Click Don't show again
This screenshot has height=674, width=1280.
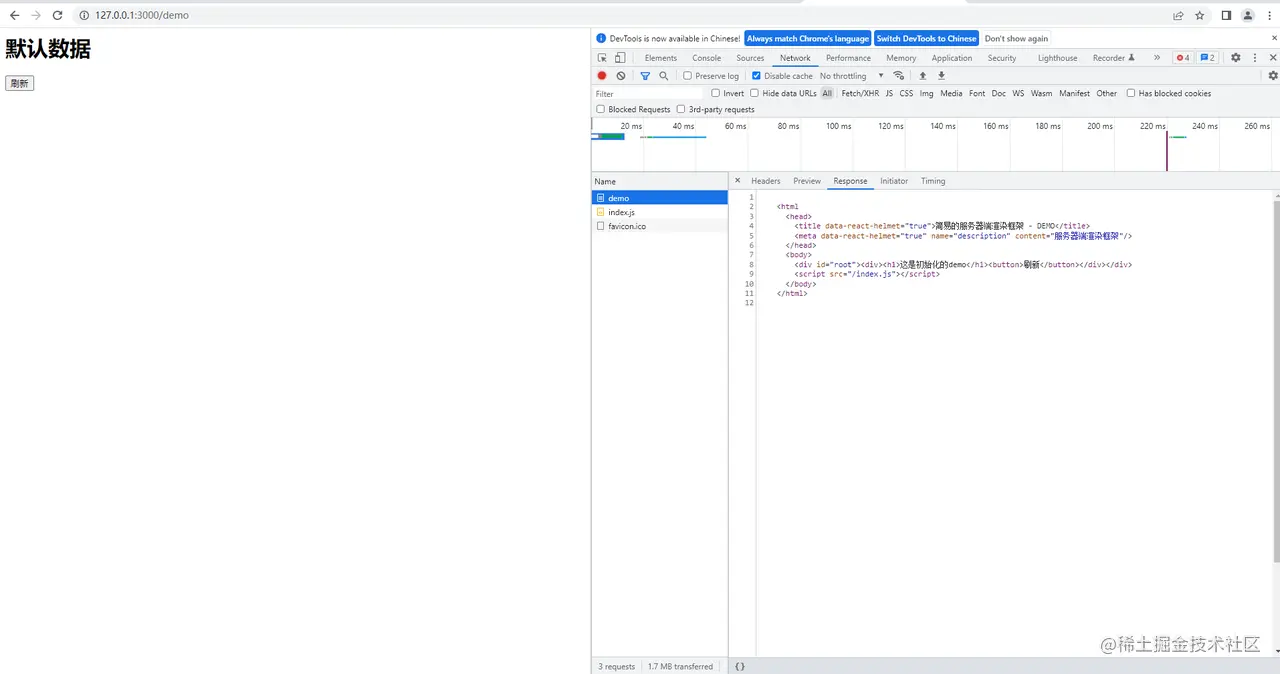[1016, 38]
